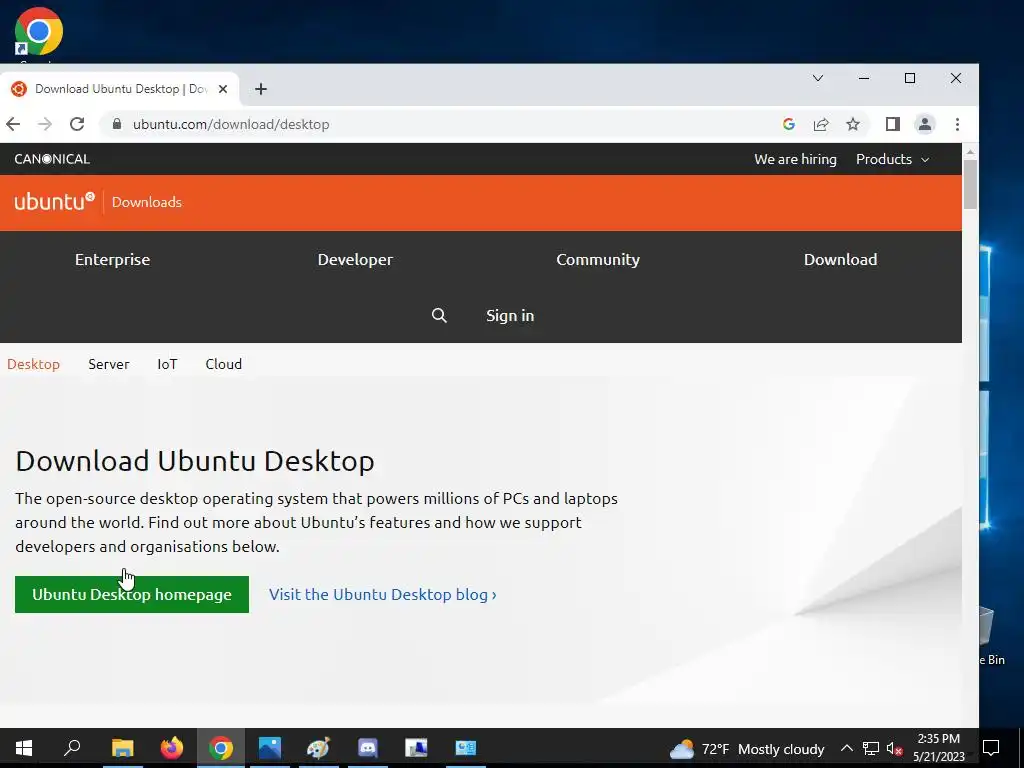
Task: Launch Firefox from taskbar
Action: point(172,748)
